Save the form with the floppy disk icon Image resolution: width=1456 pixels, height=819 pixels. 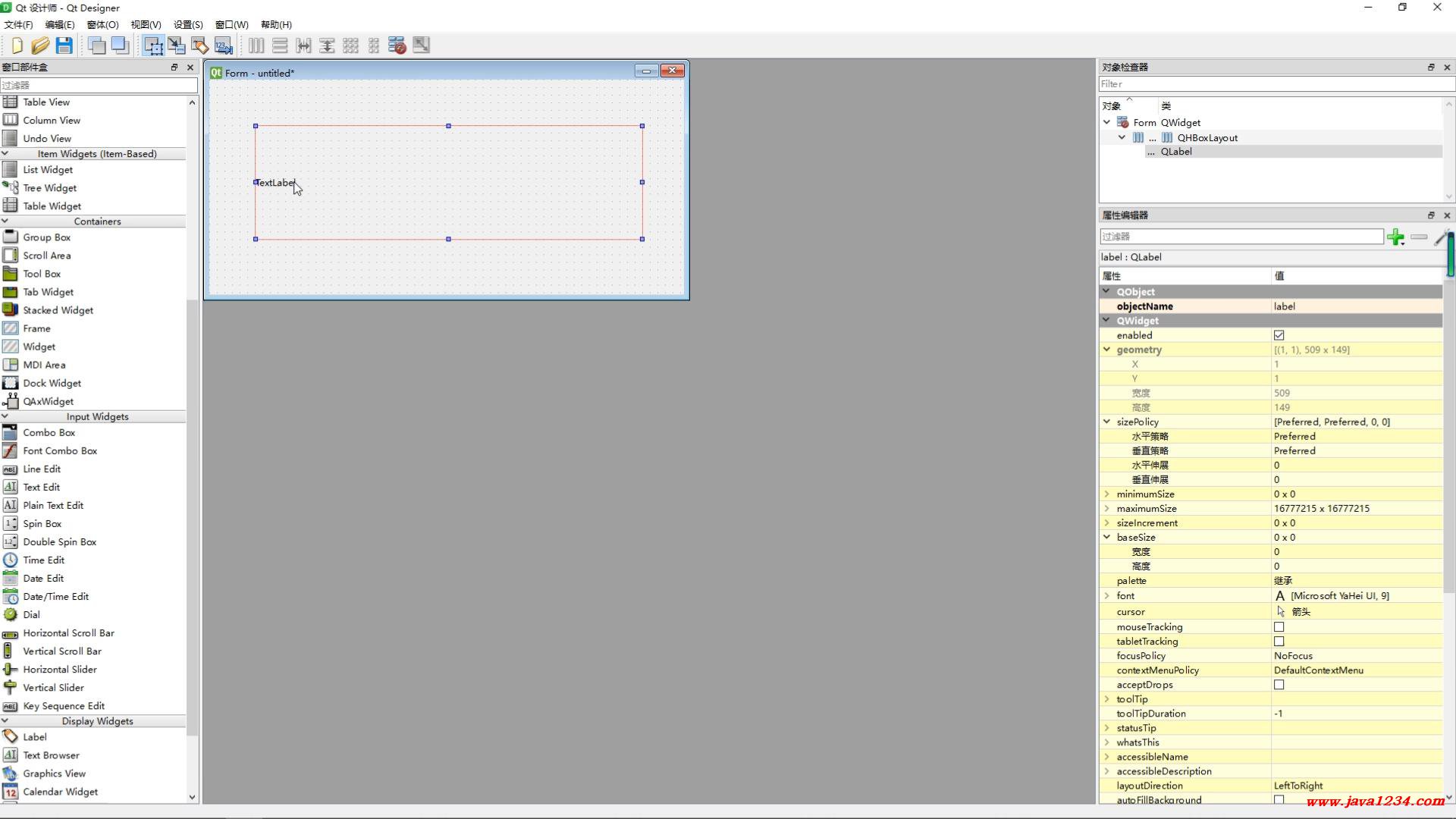click(x=64, y=45)
